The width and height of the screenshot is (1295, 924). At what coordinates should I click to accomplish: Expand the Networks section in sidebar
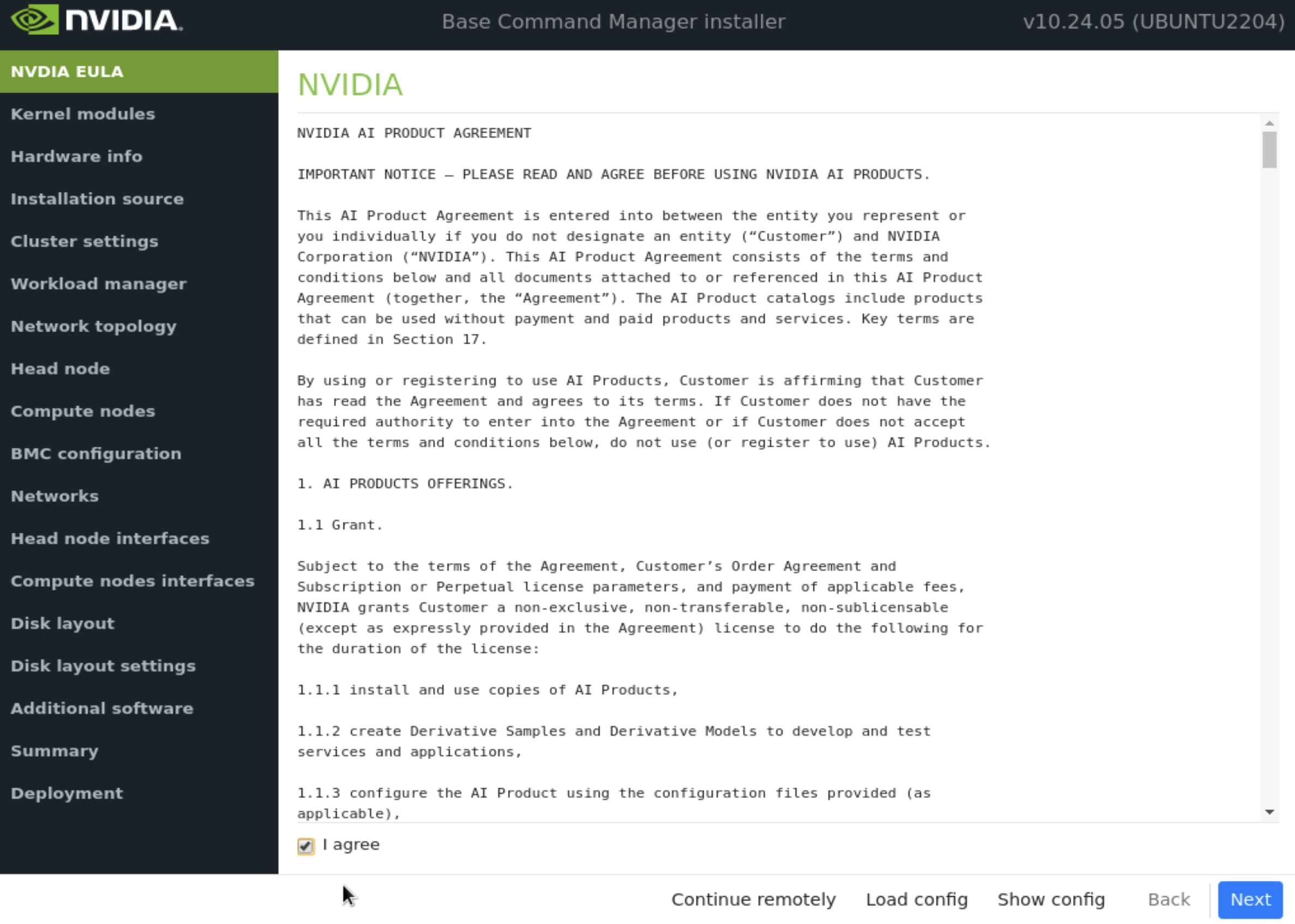[54, 496]
